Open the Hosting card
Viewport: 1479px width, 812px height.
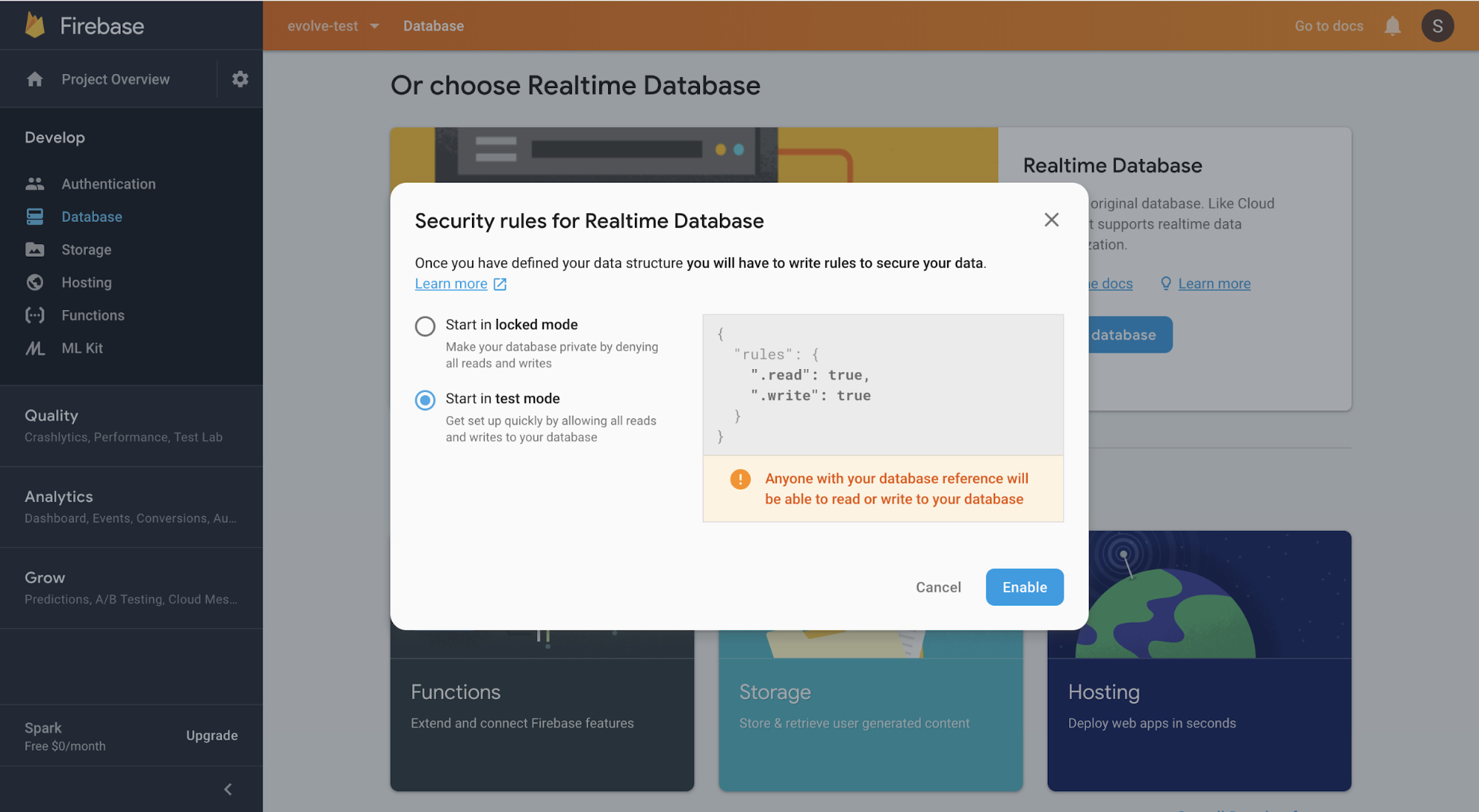(x=1199, y=660)
